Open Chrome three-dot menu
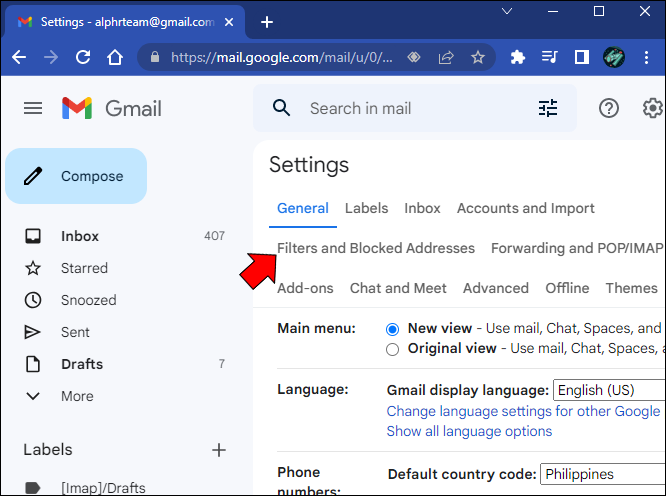This screenshot has width=666, height=496. click(x=646, y=57)
